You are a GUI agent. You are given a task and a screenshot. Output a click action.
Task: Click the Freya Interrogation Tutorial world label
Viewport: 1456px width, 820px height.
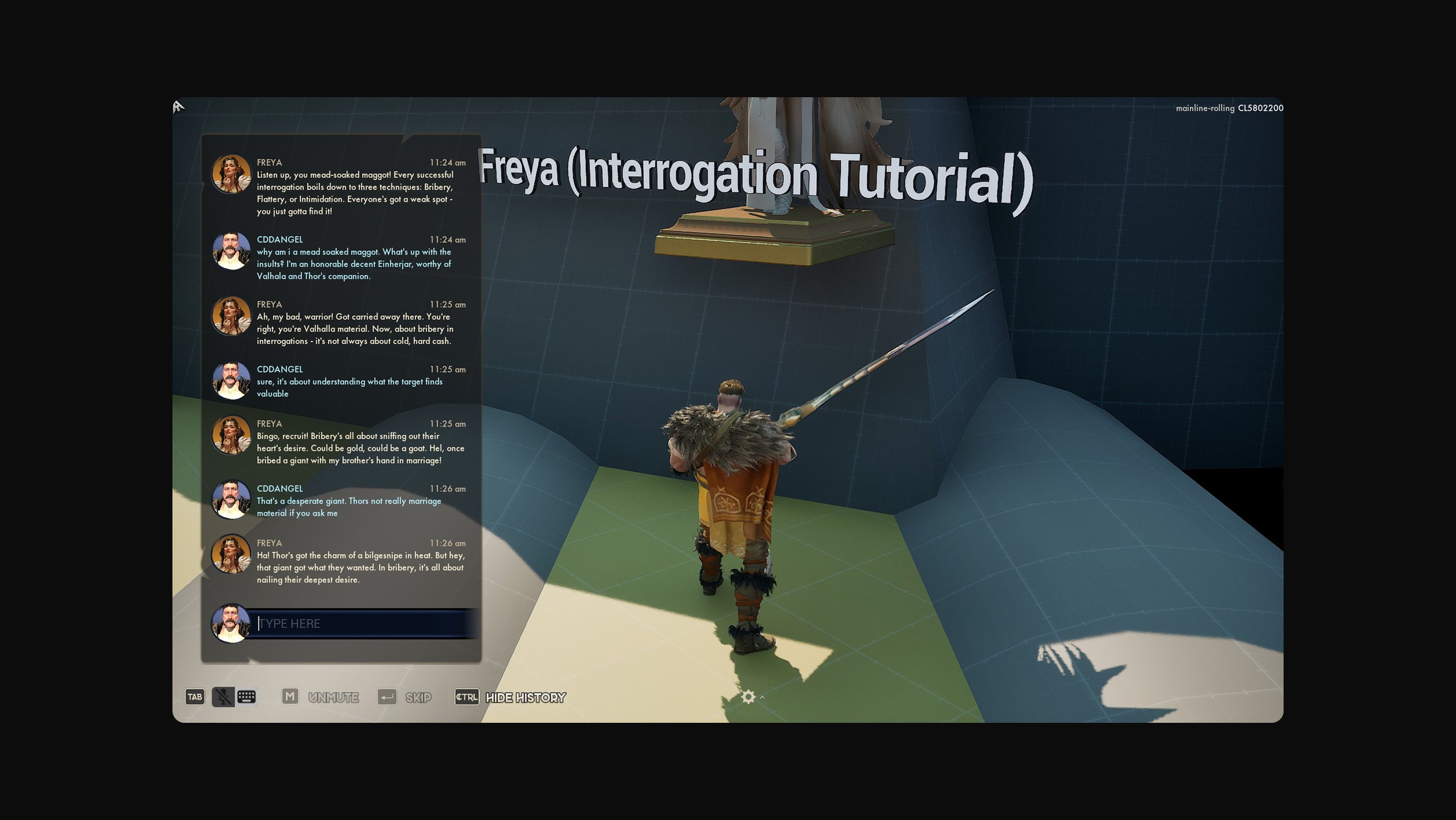click(x=756, y=176)
